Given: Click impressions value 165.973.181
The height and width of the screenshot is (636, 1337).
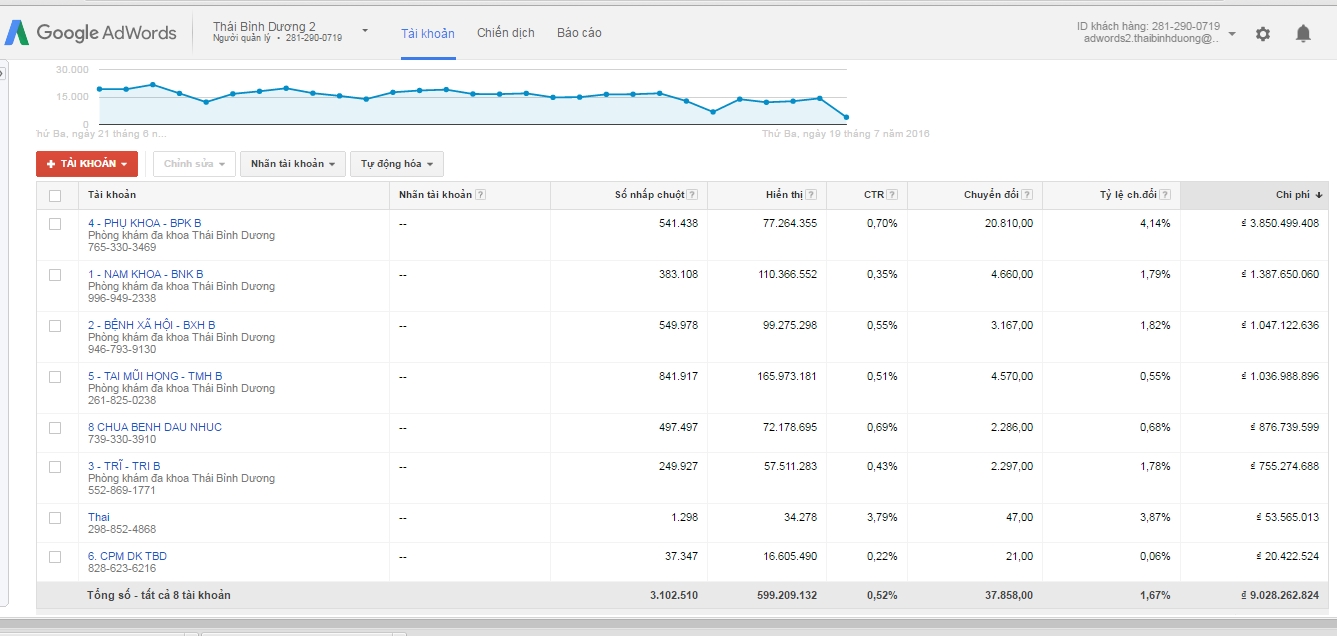Looking at the screenshot, I should 787,376.
